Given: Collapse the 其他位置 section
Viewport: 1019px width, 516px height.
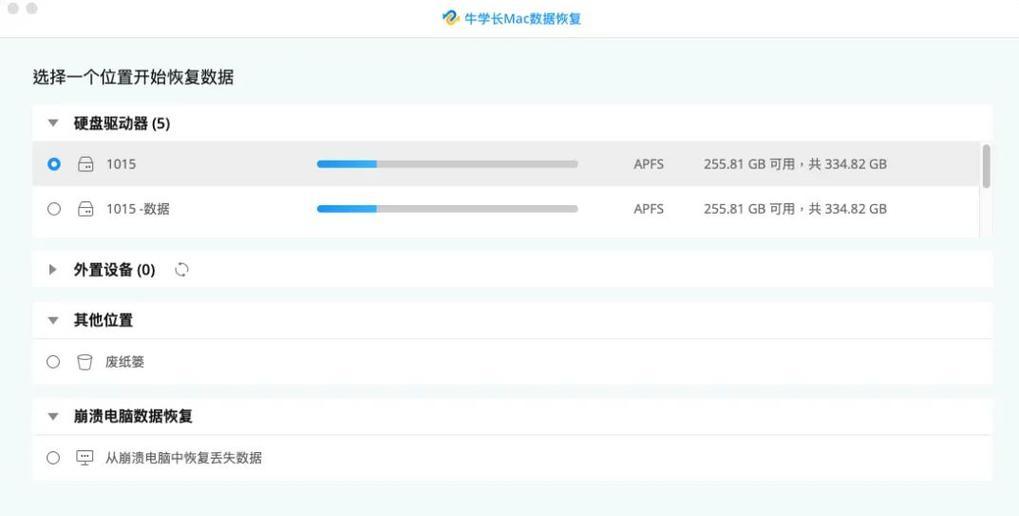Looking at the screenshot, I should click(x=53, y=320).
